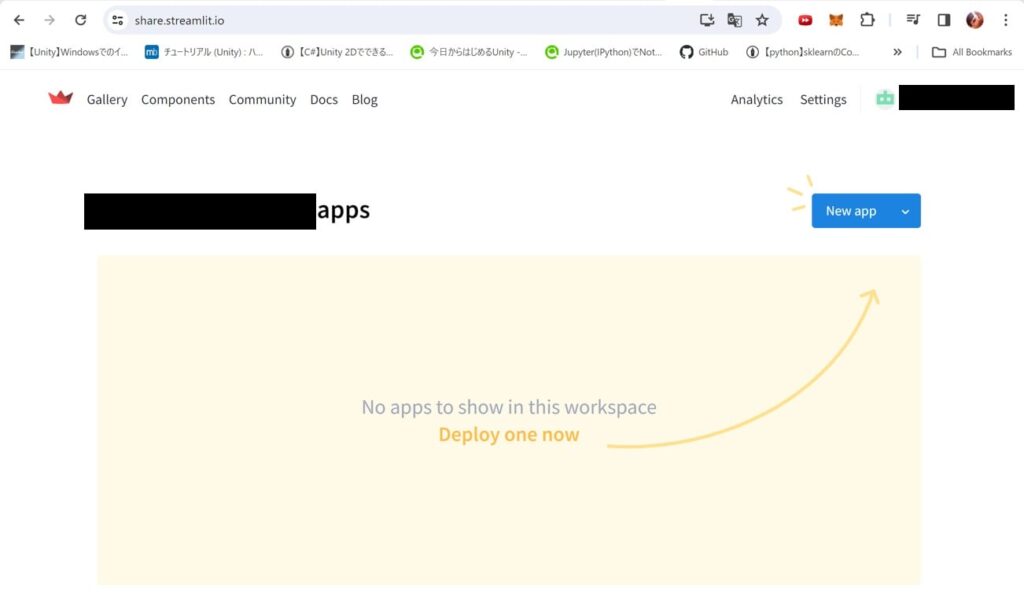Open the GitHub bookmark

(x=704, y=52)
